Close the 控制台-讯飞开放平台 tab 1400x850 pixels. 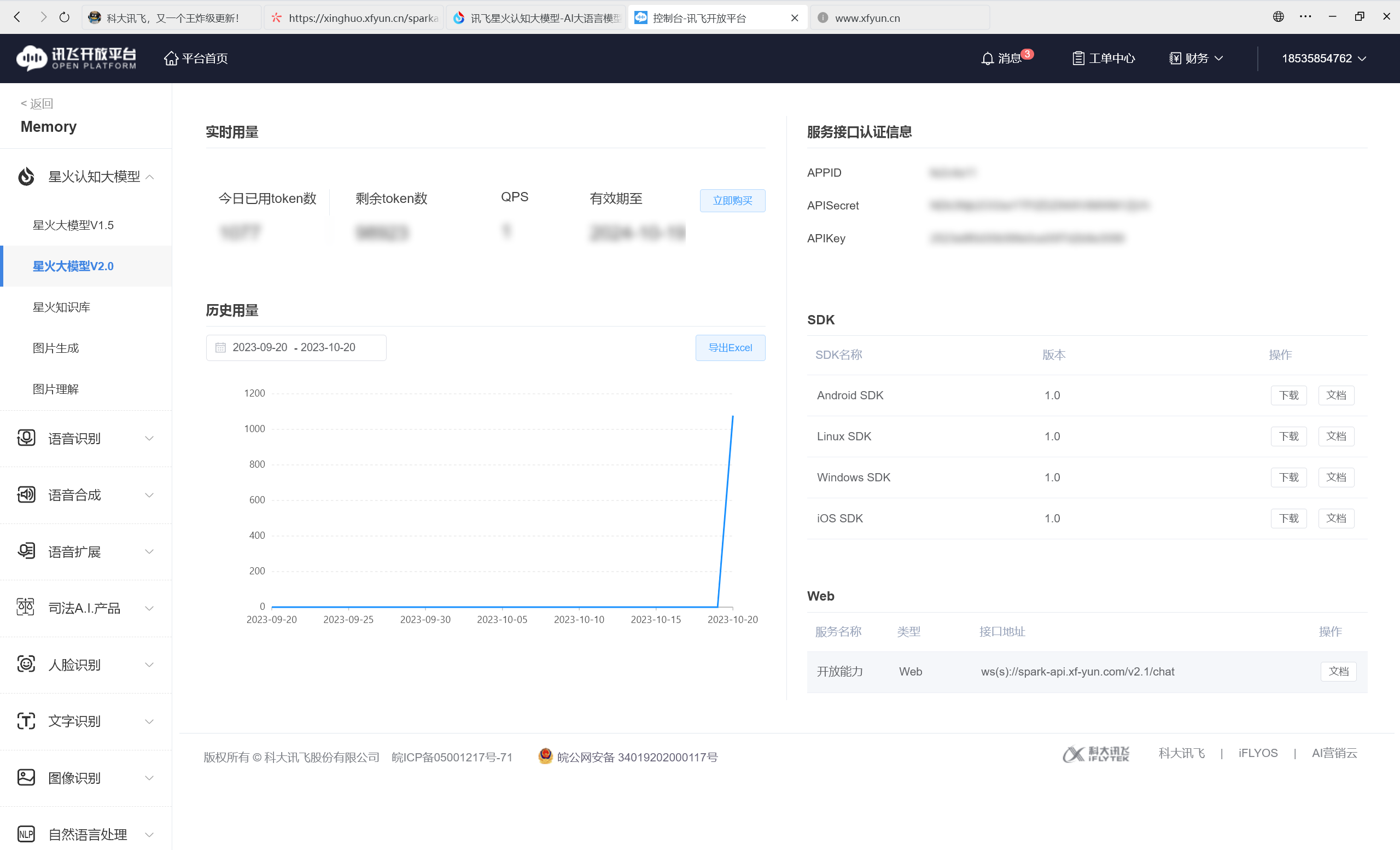[795, 18]
